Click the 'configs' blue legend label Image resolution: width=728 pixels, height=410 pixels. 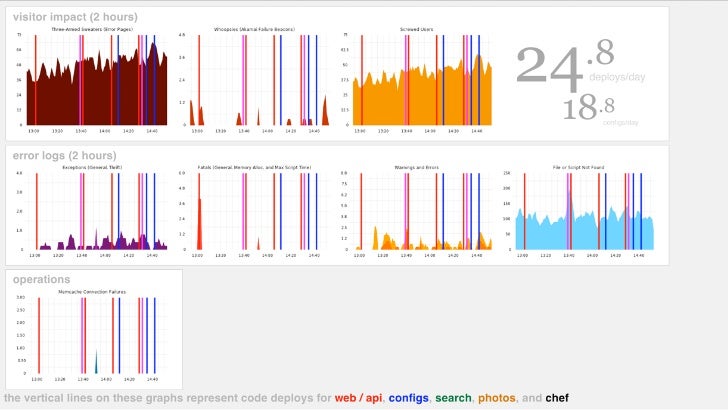[409, 398]
